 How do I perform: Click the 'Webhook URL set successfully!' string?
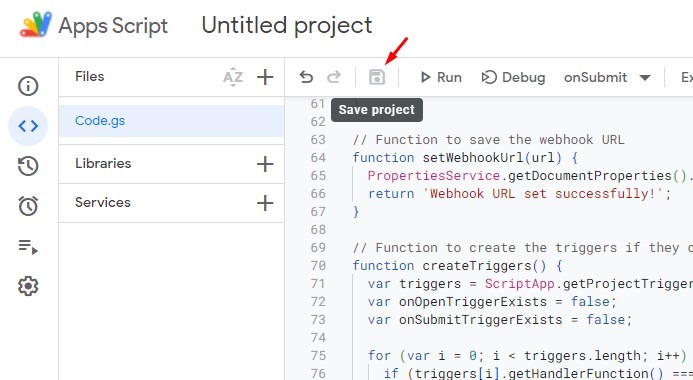[543, 194]
